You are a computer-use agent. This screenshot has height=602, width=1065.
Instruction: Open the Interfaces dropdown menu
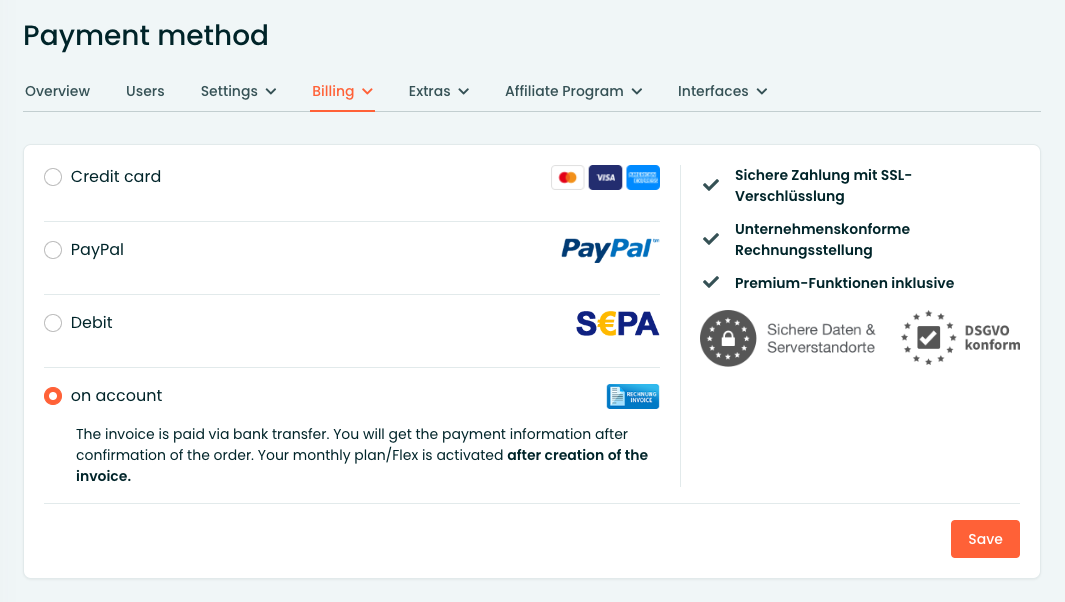tap(722, 91)
